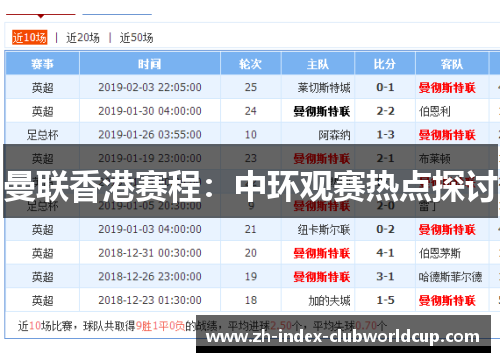Open the 2-1 score against 布莱顿
The image size is (500, 362).
click(385, 158)
